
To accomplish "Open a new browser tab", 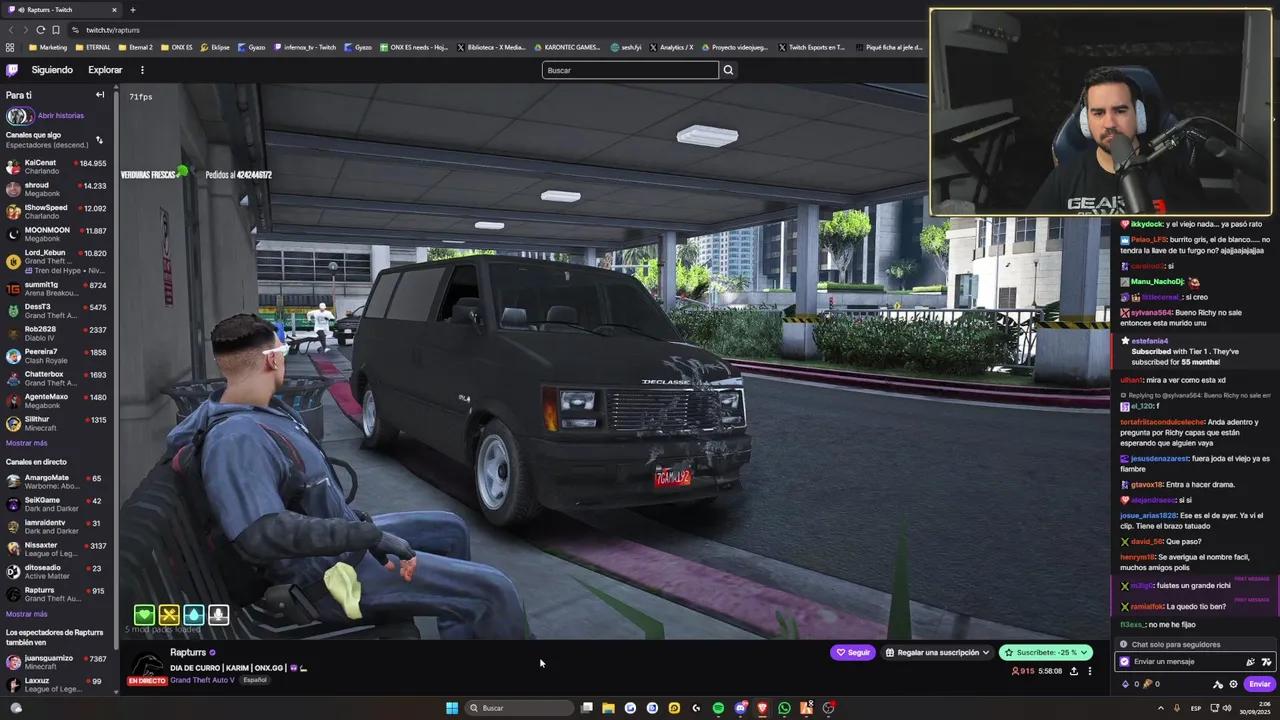I will click(132, 10).
